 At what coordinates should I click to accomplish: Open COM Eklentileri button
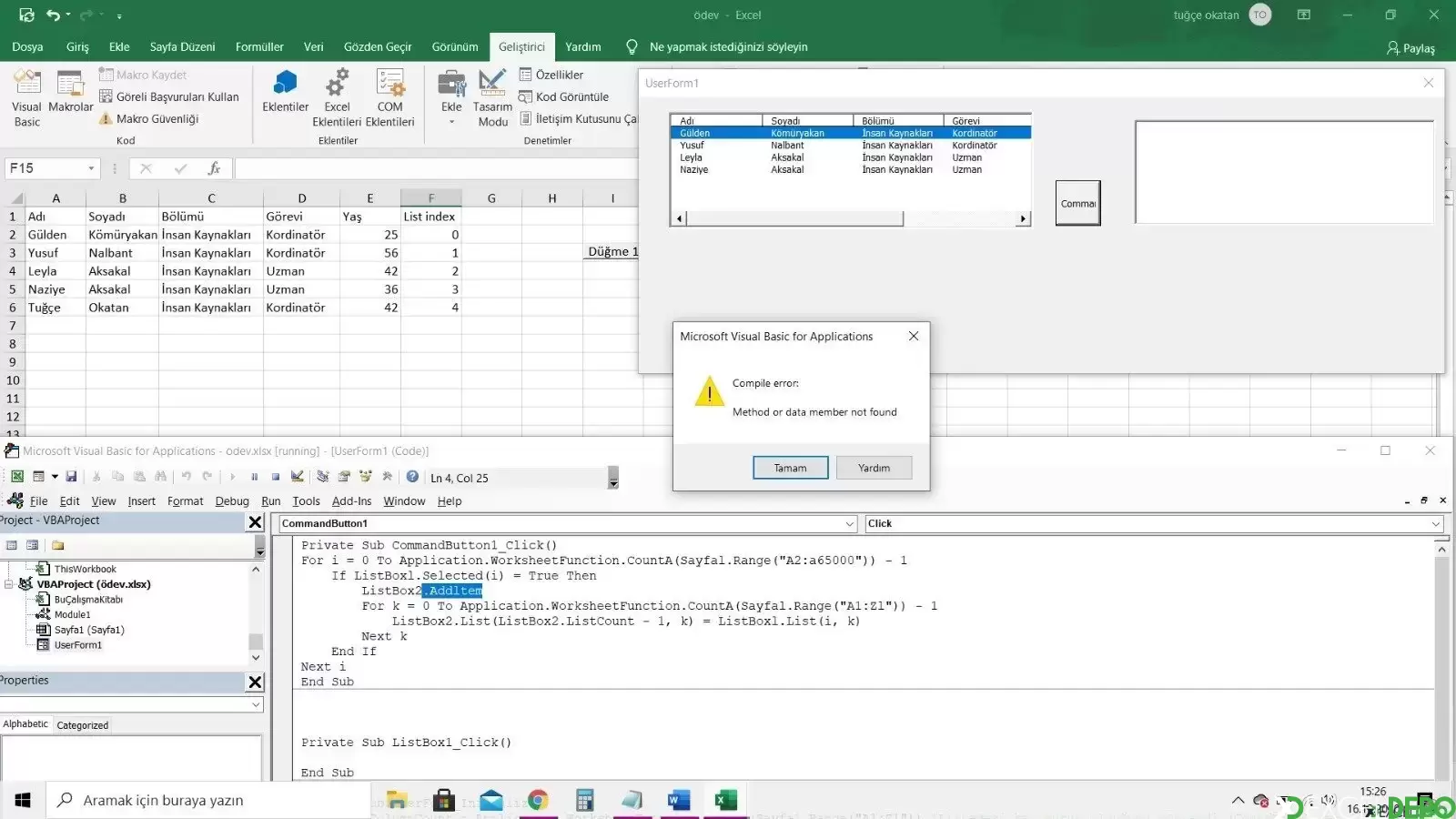389,98
